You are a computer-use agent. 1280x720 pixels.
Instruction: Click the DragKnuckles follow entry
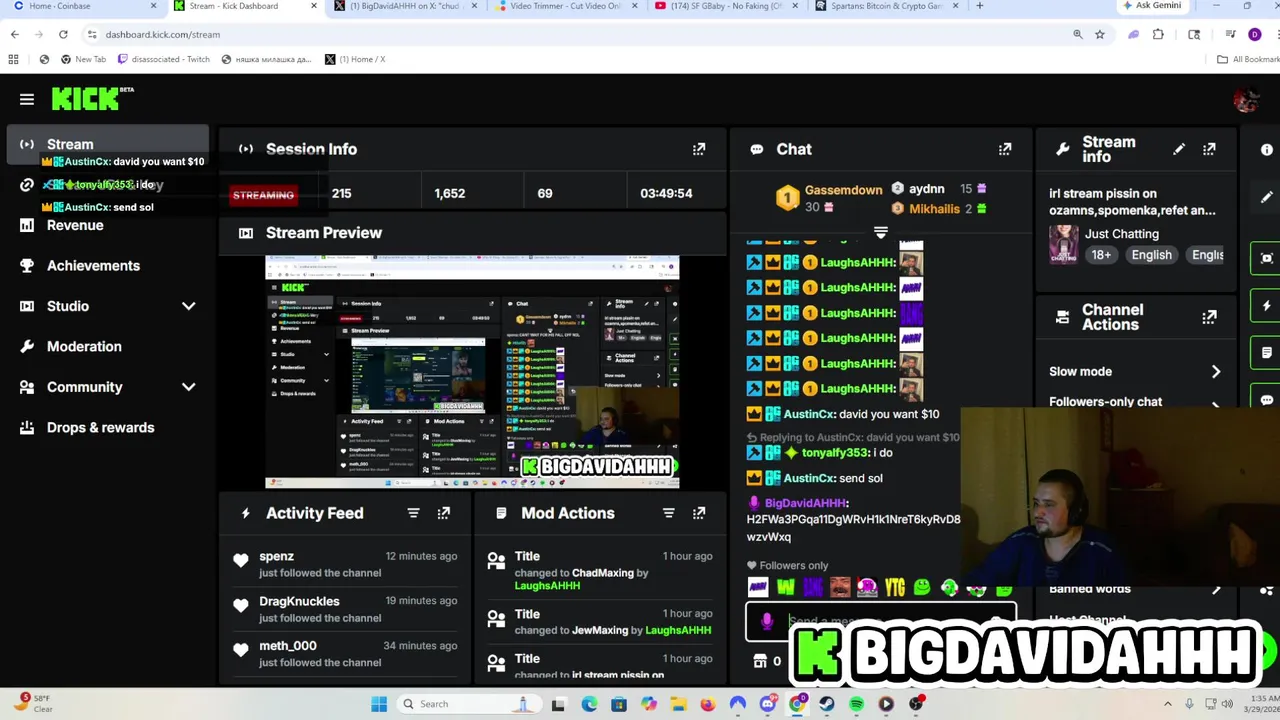point(344,609)
